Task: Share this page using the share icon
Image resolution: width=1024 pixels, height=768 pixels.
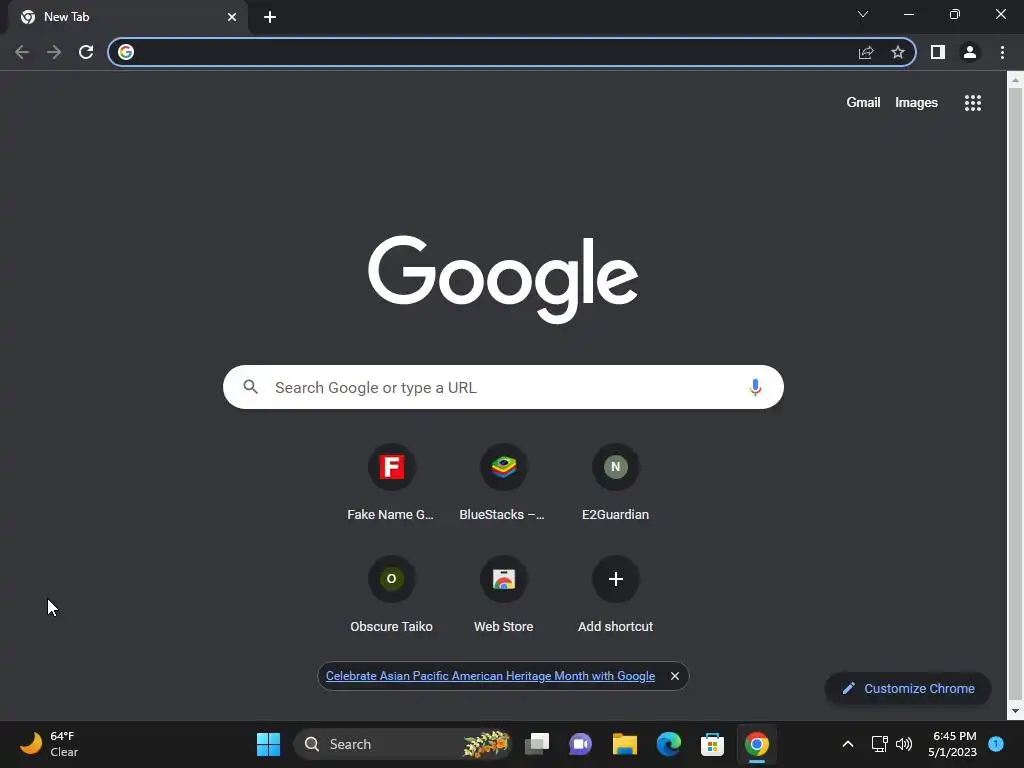Action: (866, 52)
